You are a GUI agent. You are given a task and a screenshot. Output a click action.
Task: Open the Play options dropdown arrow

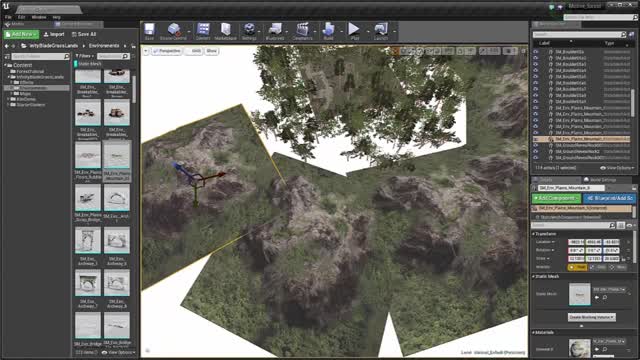point(367,31)
